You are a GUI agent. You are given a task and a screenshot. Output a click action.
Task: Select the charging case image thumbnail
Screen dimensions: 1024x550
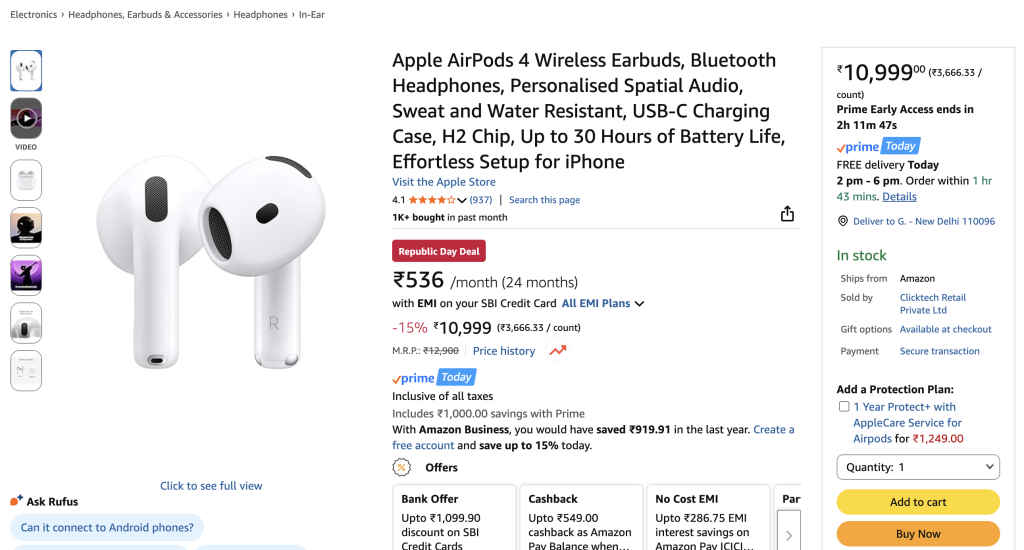26,180
